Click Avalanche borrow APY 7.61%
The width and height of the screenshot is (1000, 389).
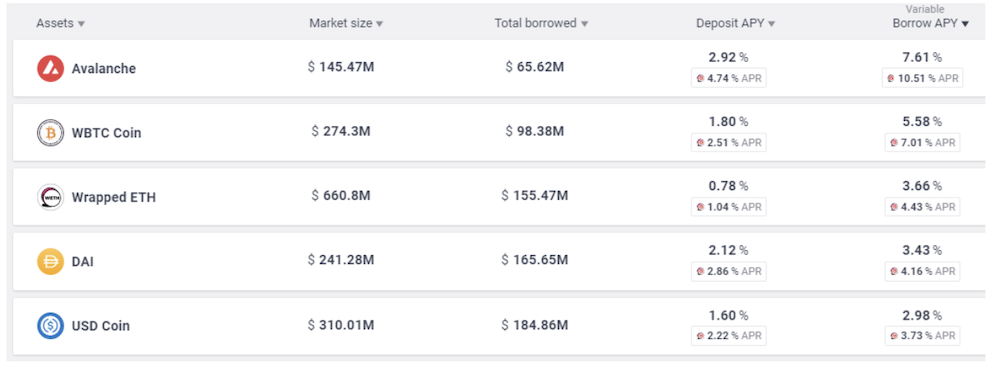[x=922, y=57]
